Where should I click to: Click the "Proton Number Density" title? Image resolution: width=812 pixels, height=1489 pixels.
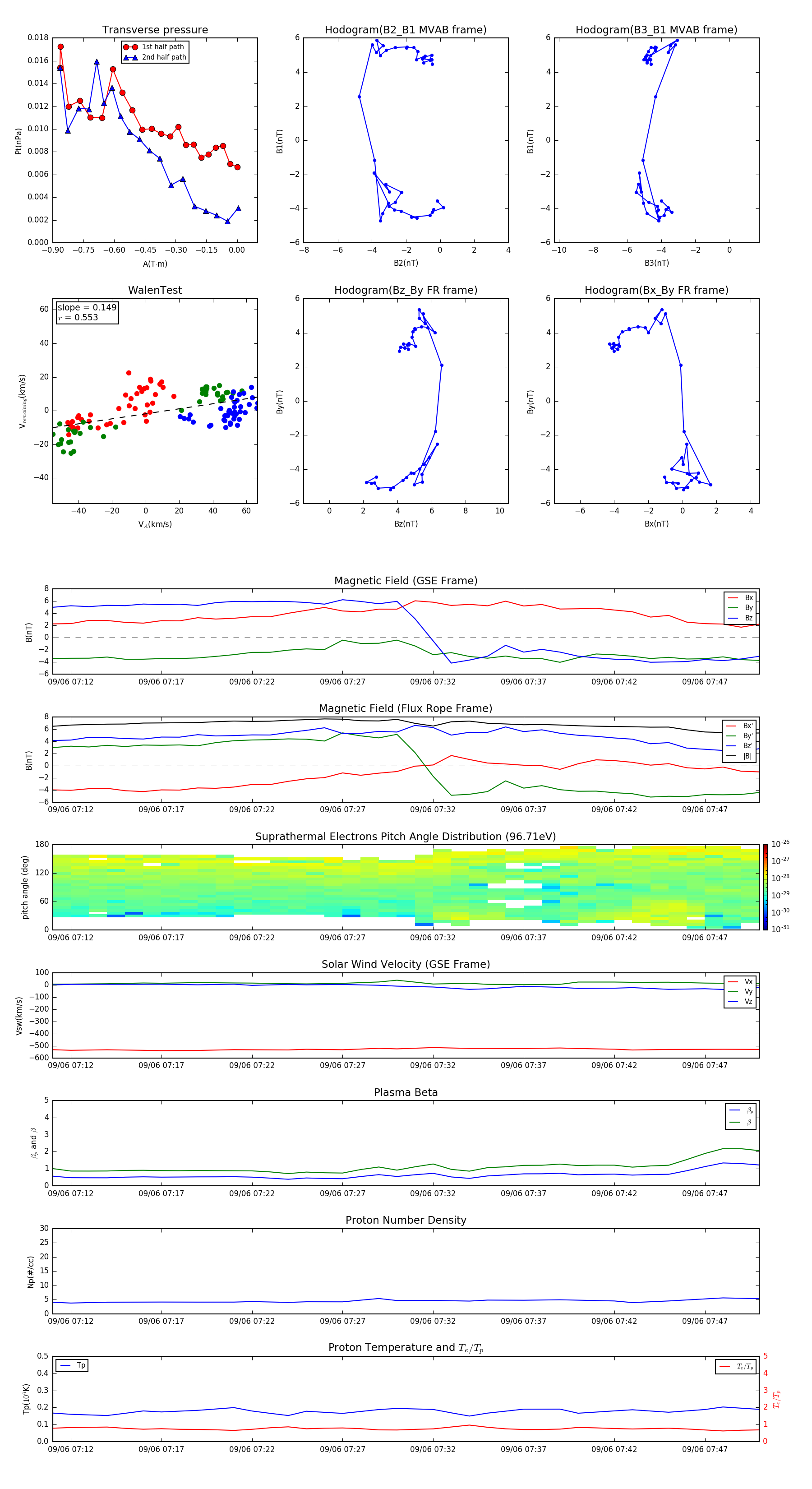(x=406, y=1220)
